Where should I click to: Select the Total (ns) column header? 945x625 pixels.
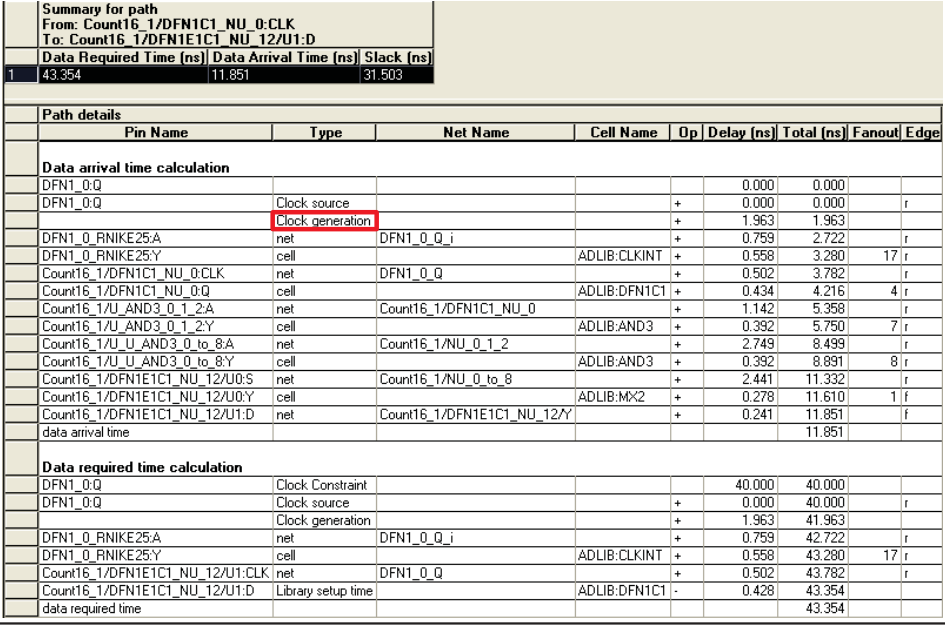pyautogui.click(x=814, y=132)
